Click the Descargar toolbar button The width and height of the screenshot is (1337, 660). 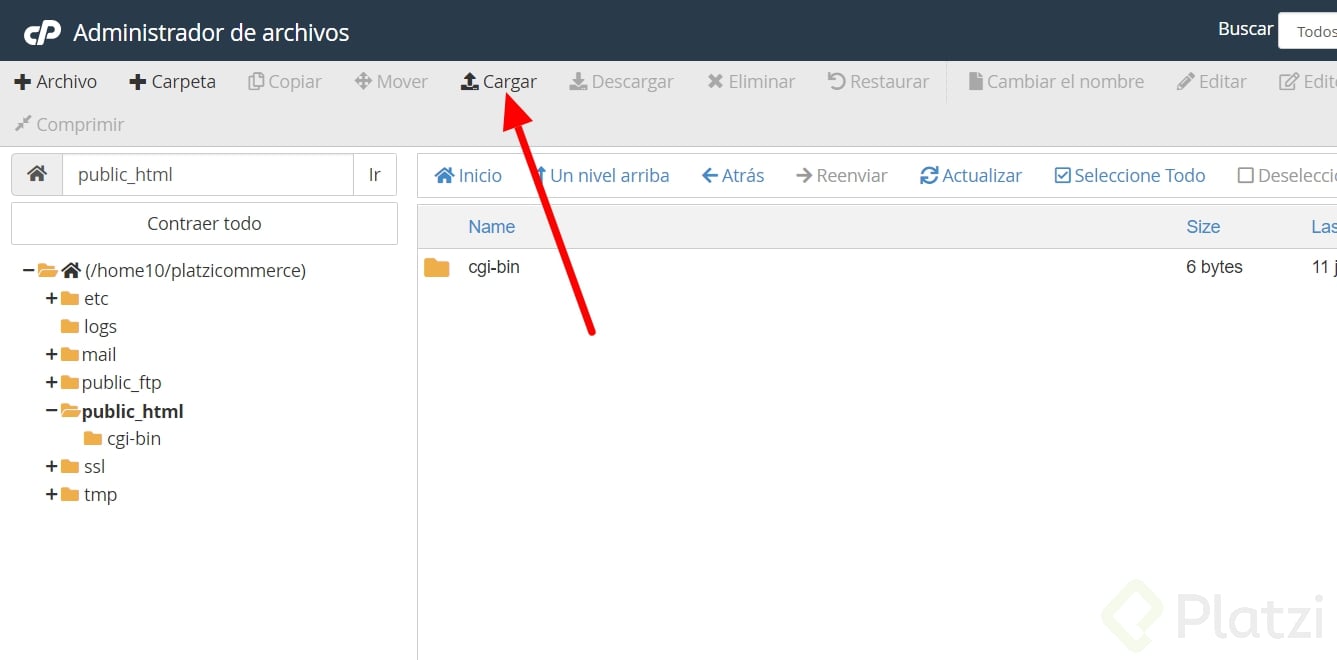coord(621,82)
